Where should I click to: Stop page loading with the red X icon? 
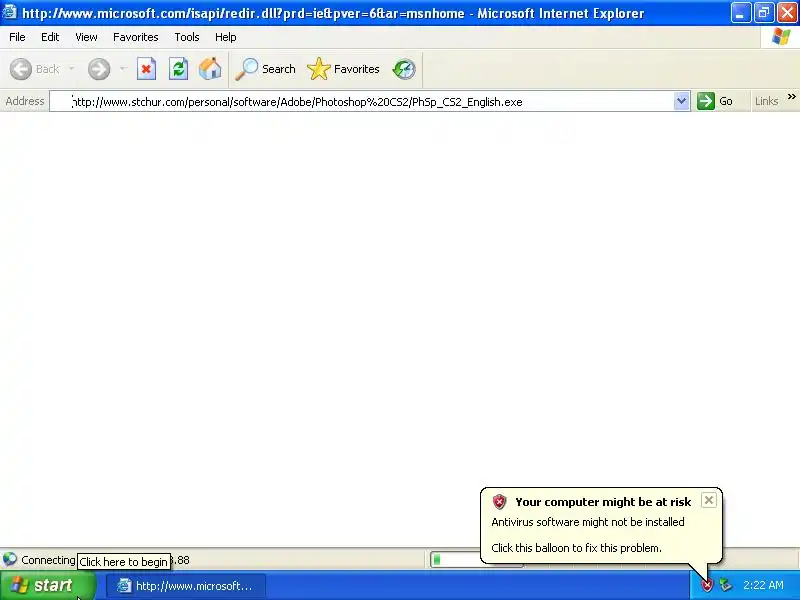146,69
